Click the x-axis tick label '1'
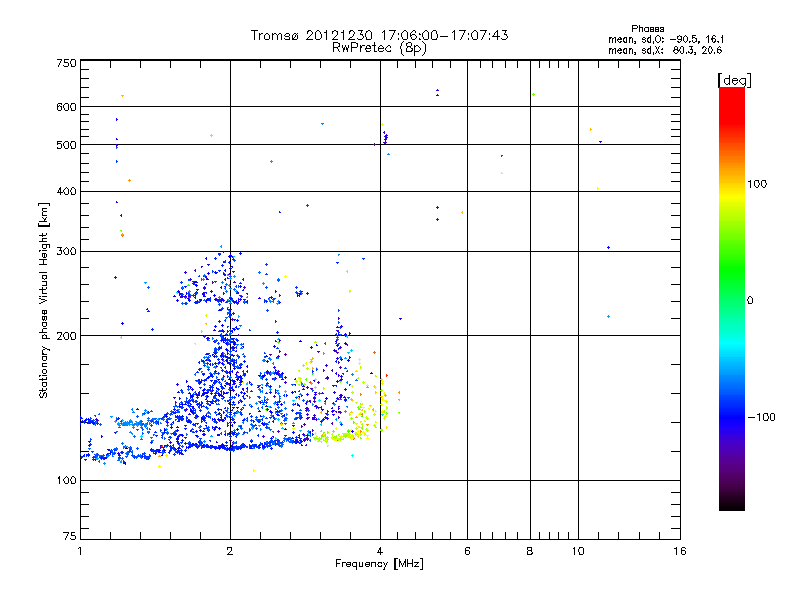Image resolution: width=800 pixels, height=600 pixels. 80,551
